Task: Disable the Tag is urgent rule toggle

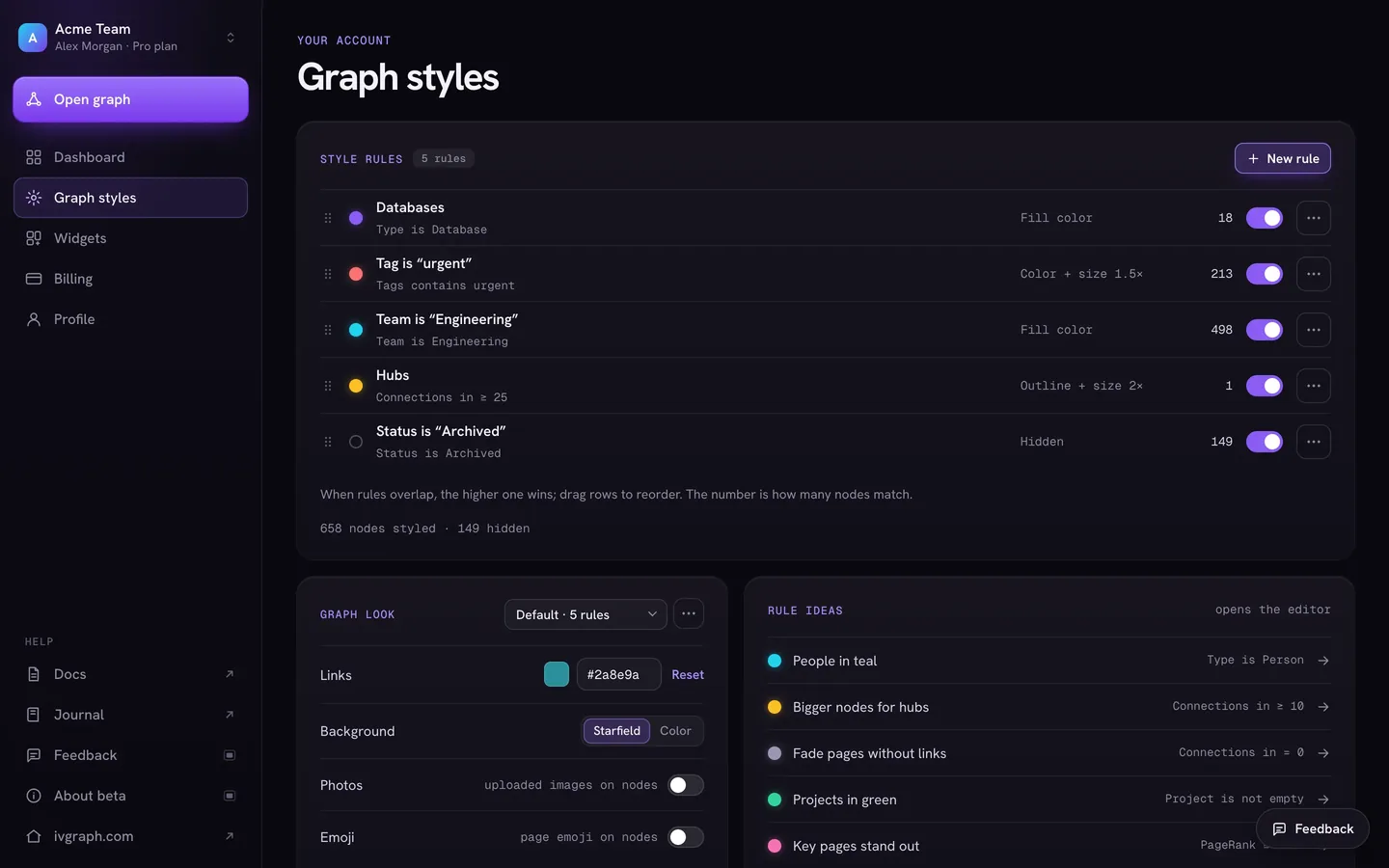Action: [x=1265, y=274]
